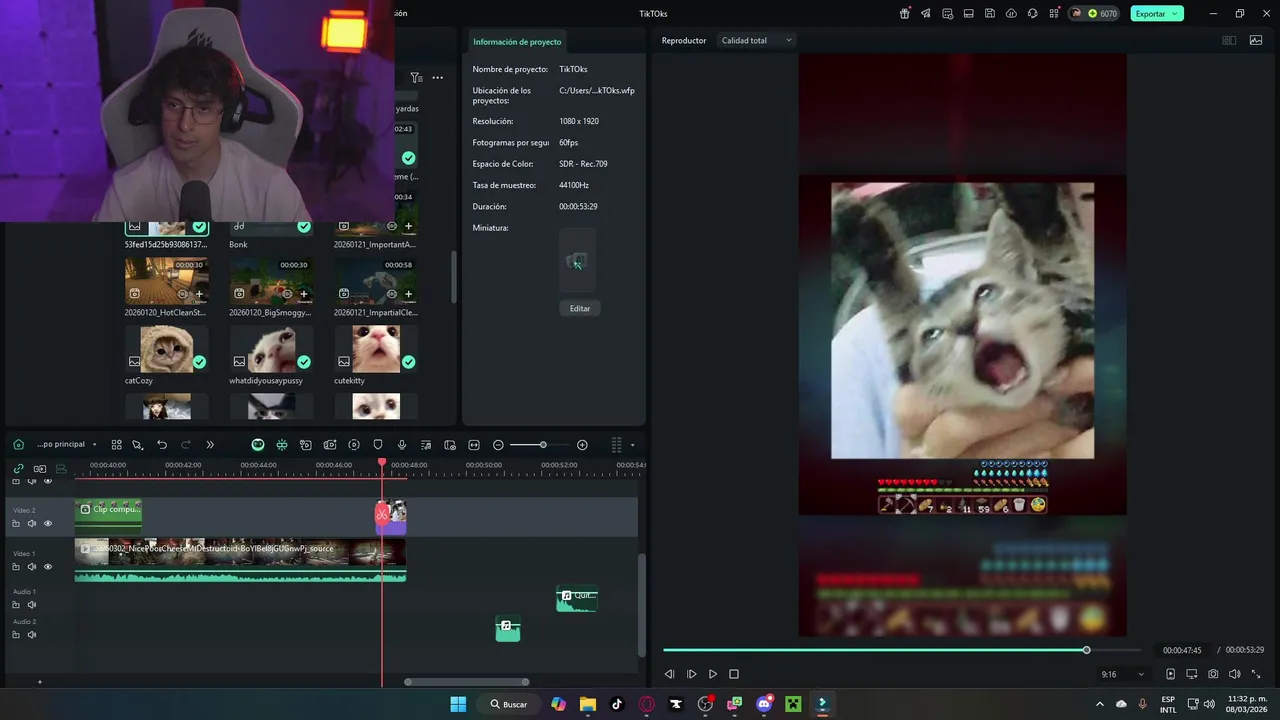Add 20260121_ImpartialCle clip with plus icon
The image size is (1280, 720).
coord(408,294)
